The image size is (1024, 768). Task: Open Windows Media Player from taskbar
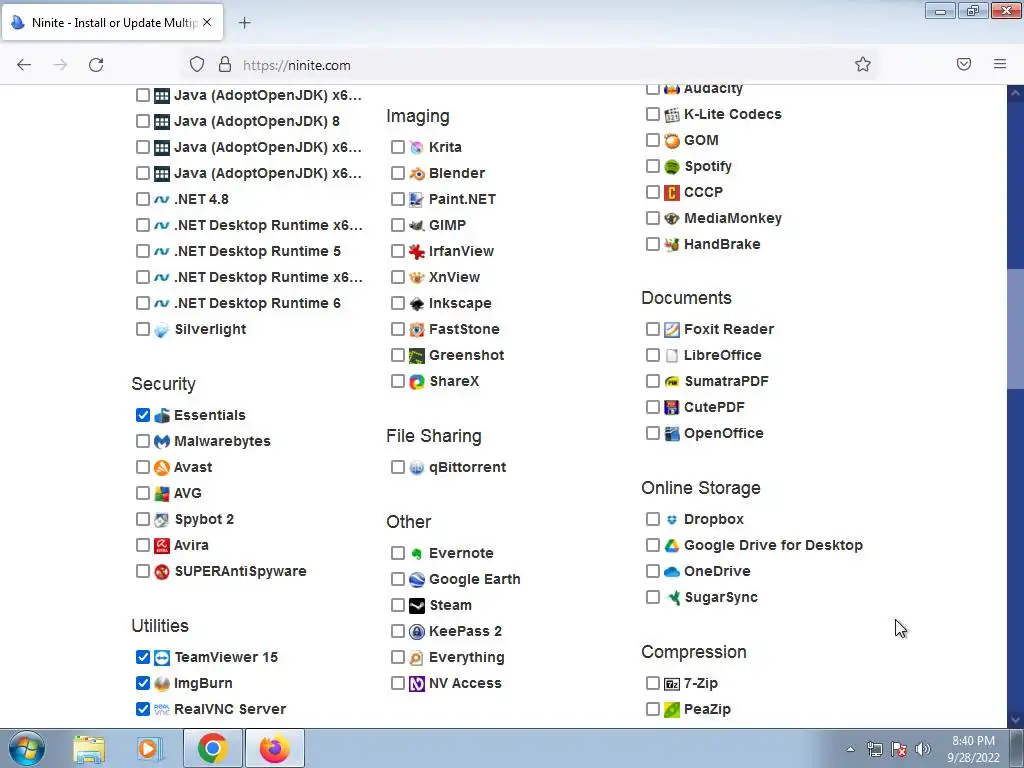(x=150, y=749)
